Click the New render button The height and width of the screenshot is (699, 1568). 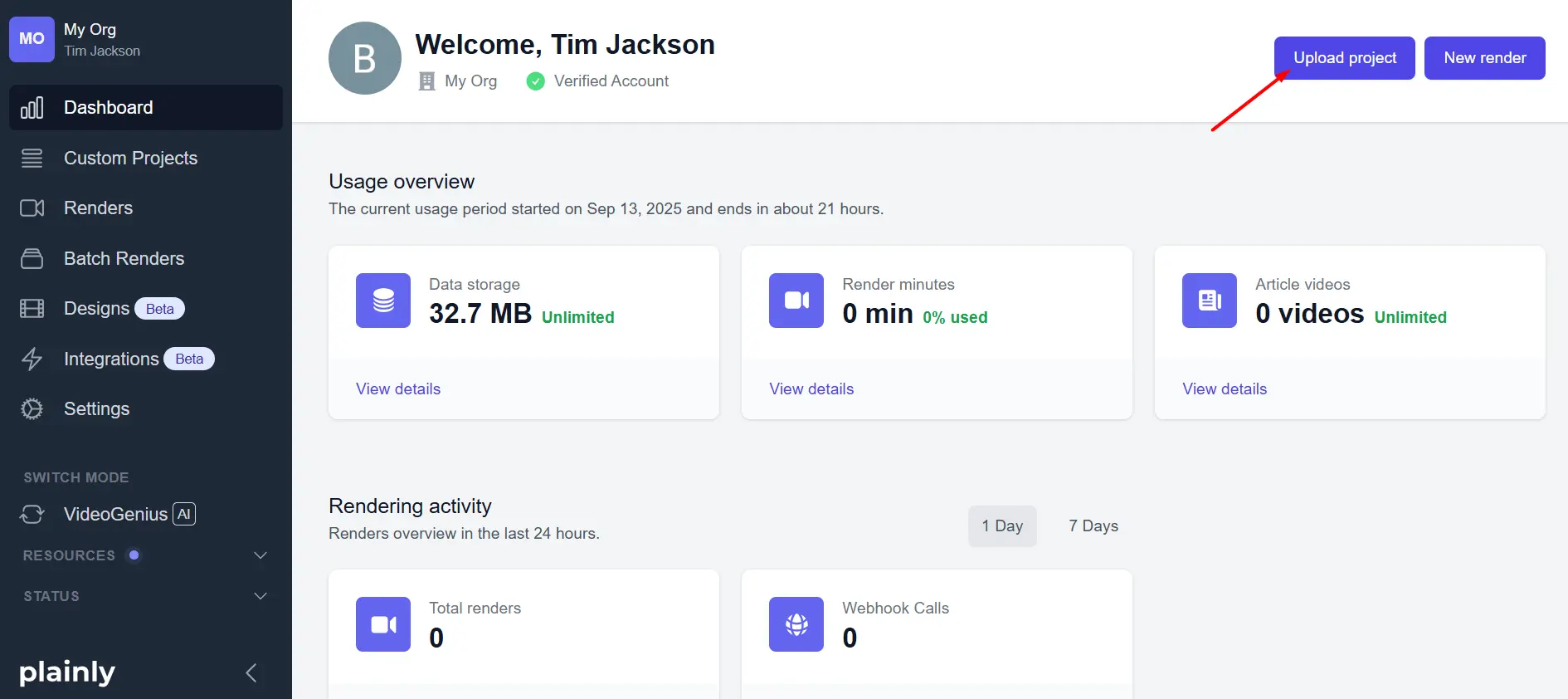tap(1485, 58)
